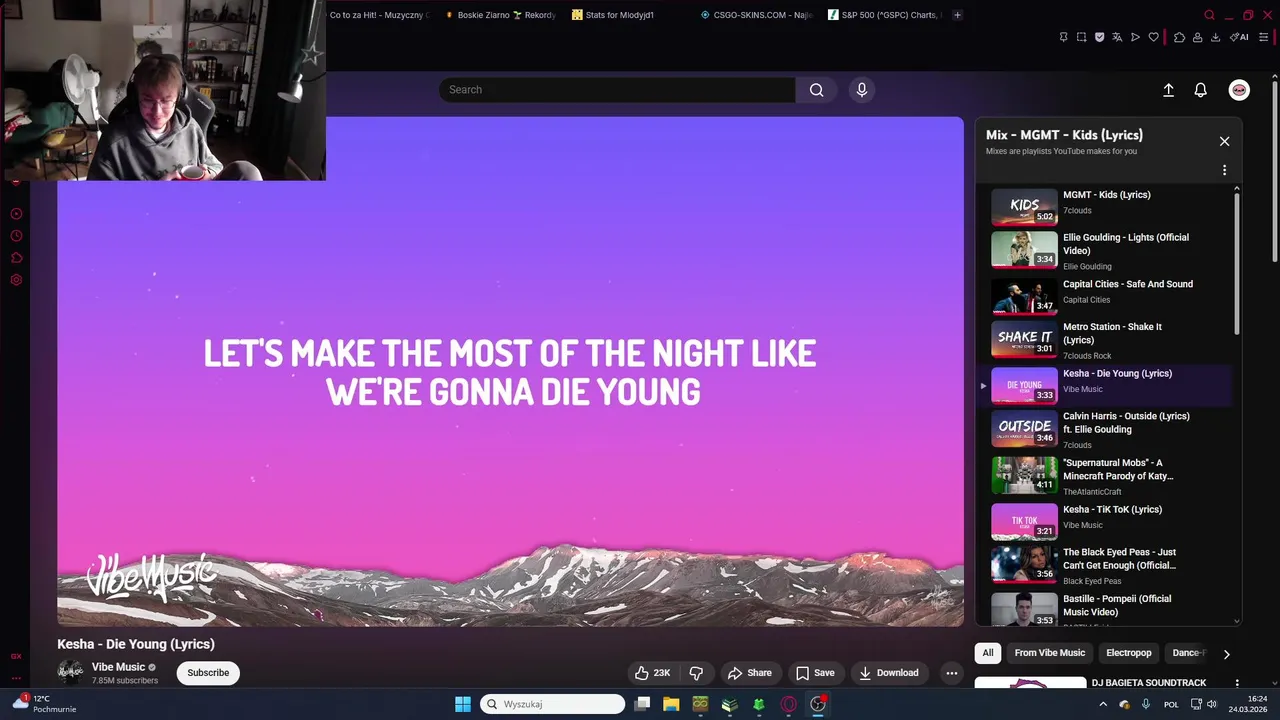
Task: Save the video to a playlist
Action: (x=815, y=673)
